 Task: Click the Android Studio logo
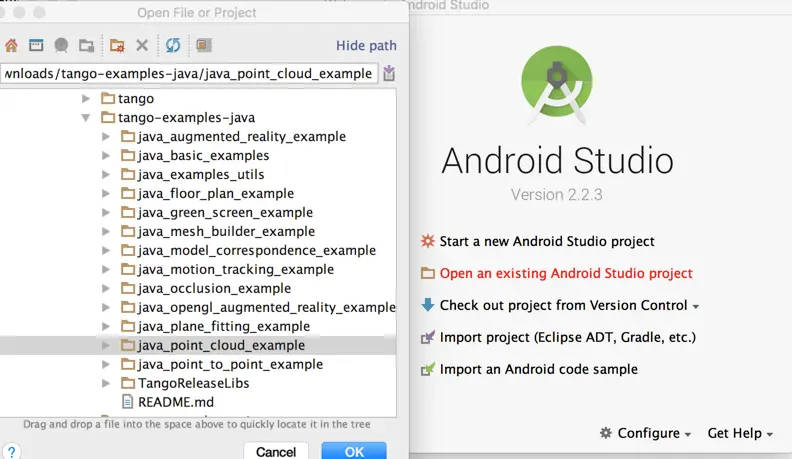click(x=557, y=84)
